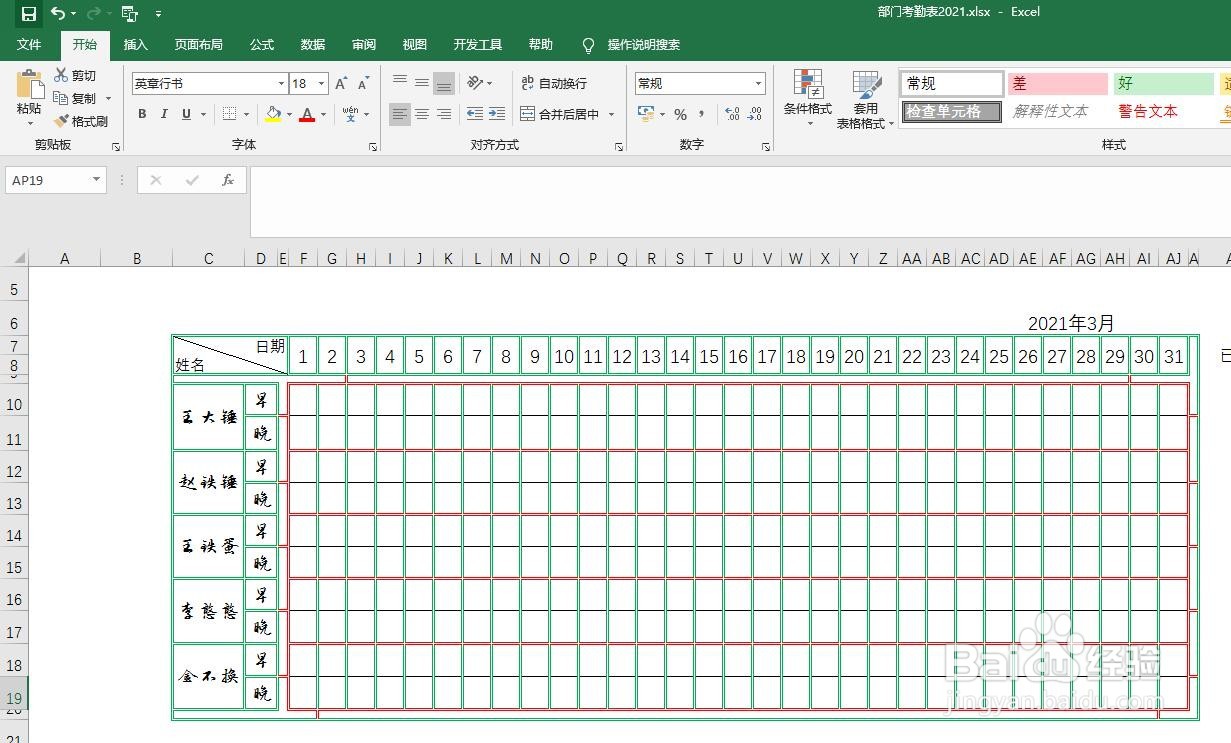The width and height of the screenshot is (1231, 743).
Task: Open the font group dialog launcher
Action: tap(373, 147)
